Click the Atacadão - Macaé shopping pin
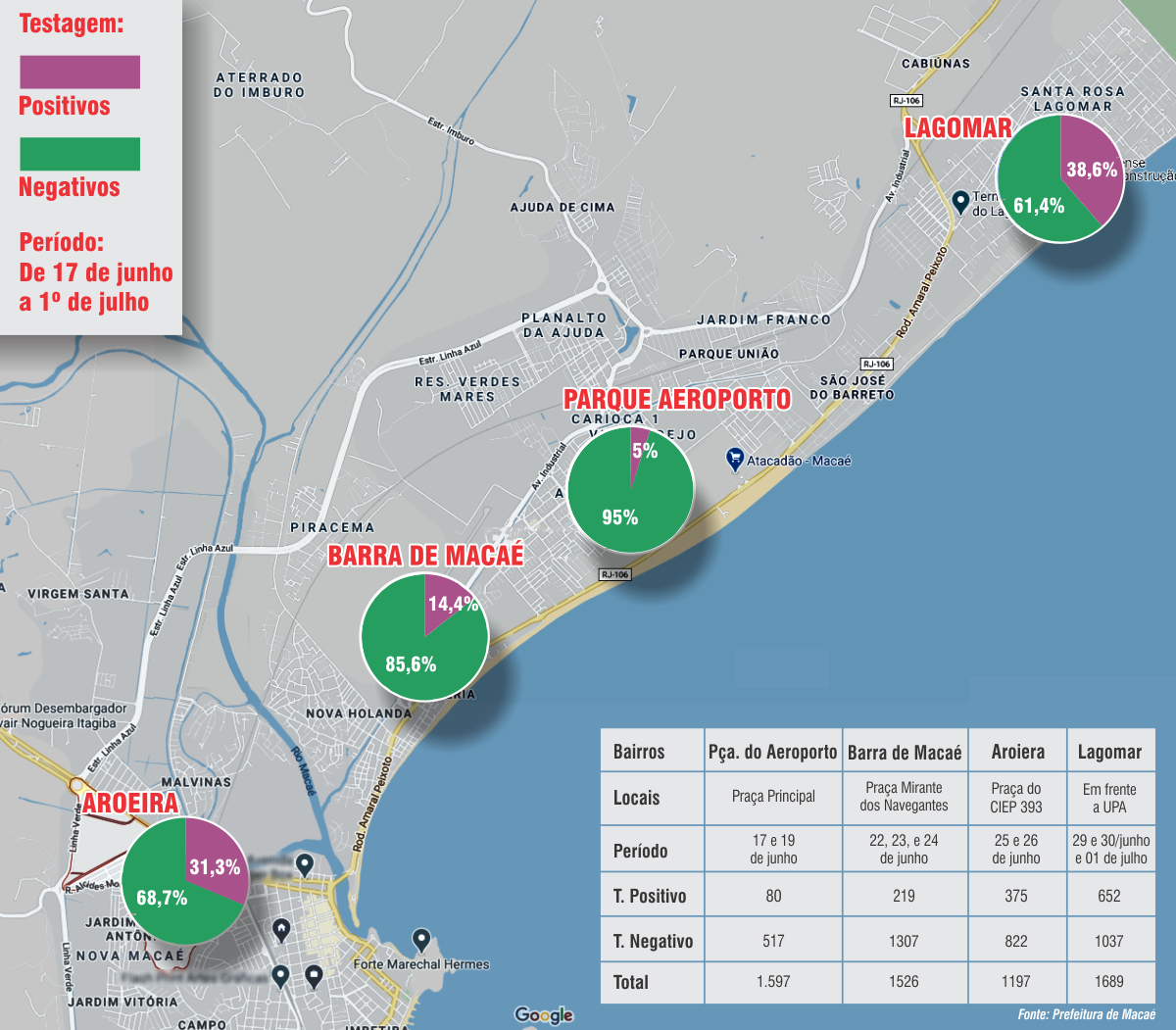This screenshot has width=1176, height=1030. tap(734, 460)
